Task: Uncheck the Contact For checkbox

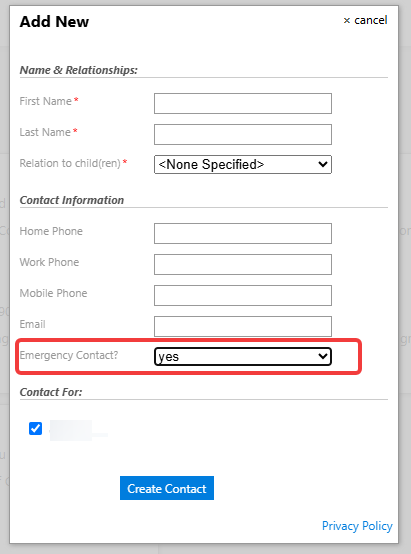Action: point(35,429)
